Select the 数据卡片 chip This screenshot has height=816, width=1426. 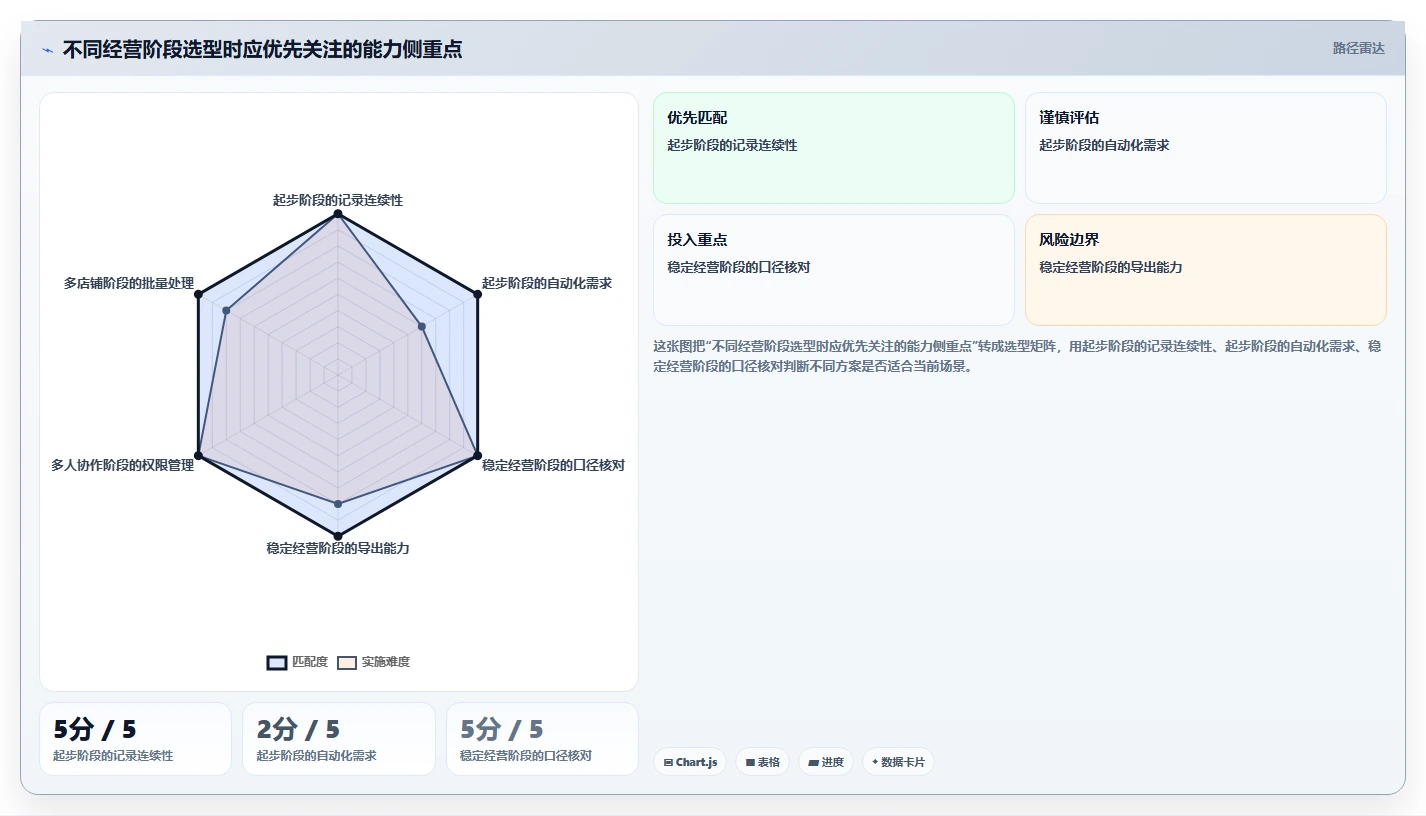tap(898, 762)
